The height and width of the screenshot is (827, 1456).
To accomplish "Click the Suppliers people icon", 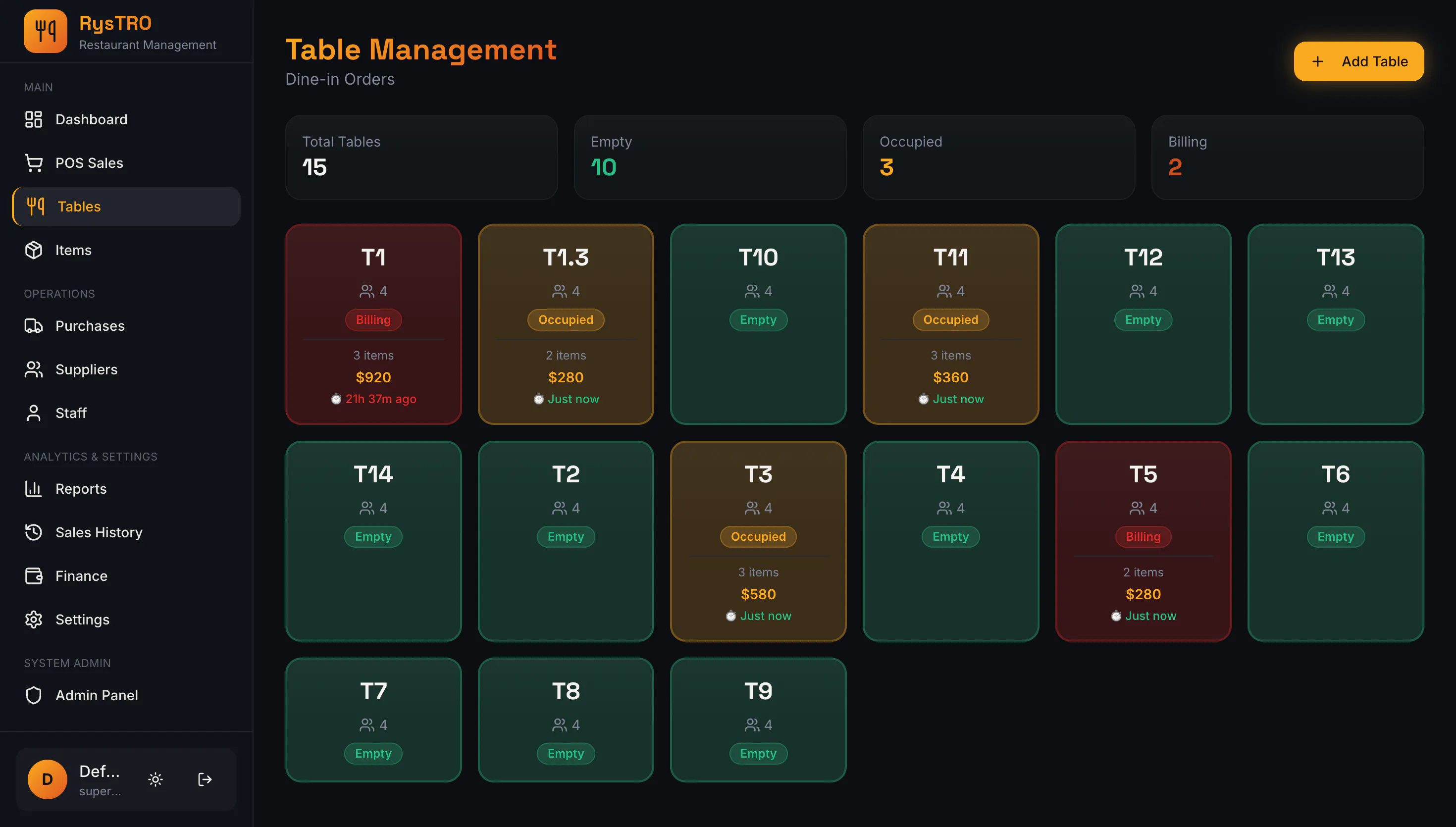I will pyautogui.click(x=34, y=369).
